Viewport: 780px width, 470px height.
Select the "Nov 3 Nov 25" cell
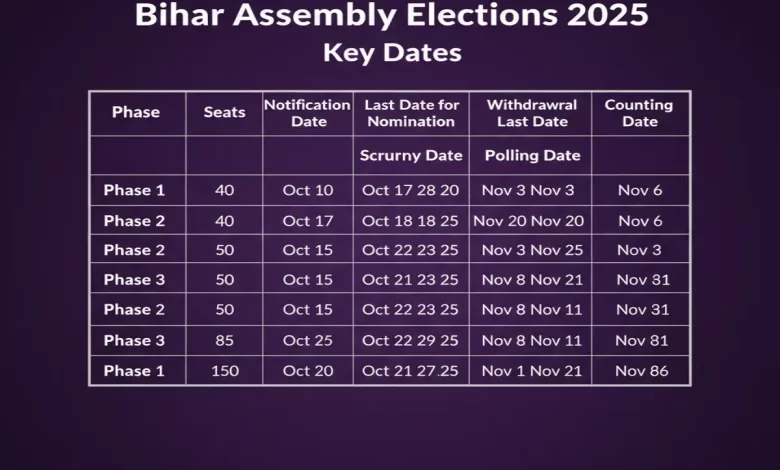pos(531,250)
